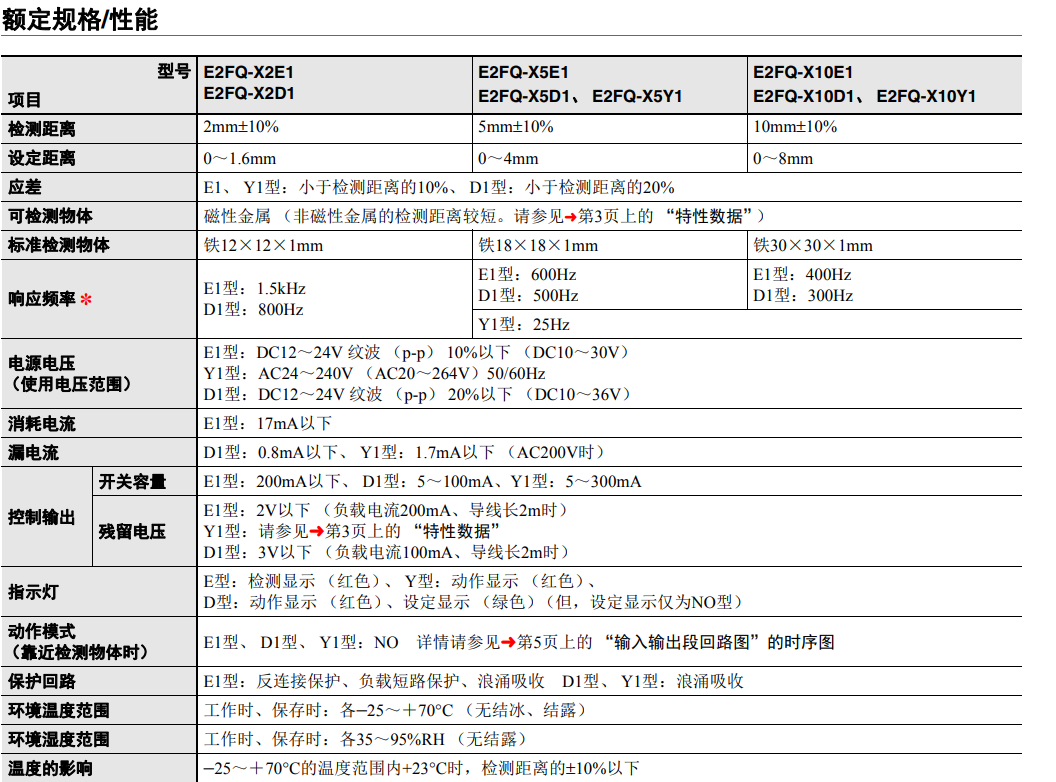
Task: Select model E2FQ-X2D1 in header
Action: pos(249,94)
